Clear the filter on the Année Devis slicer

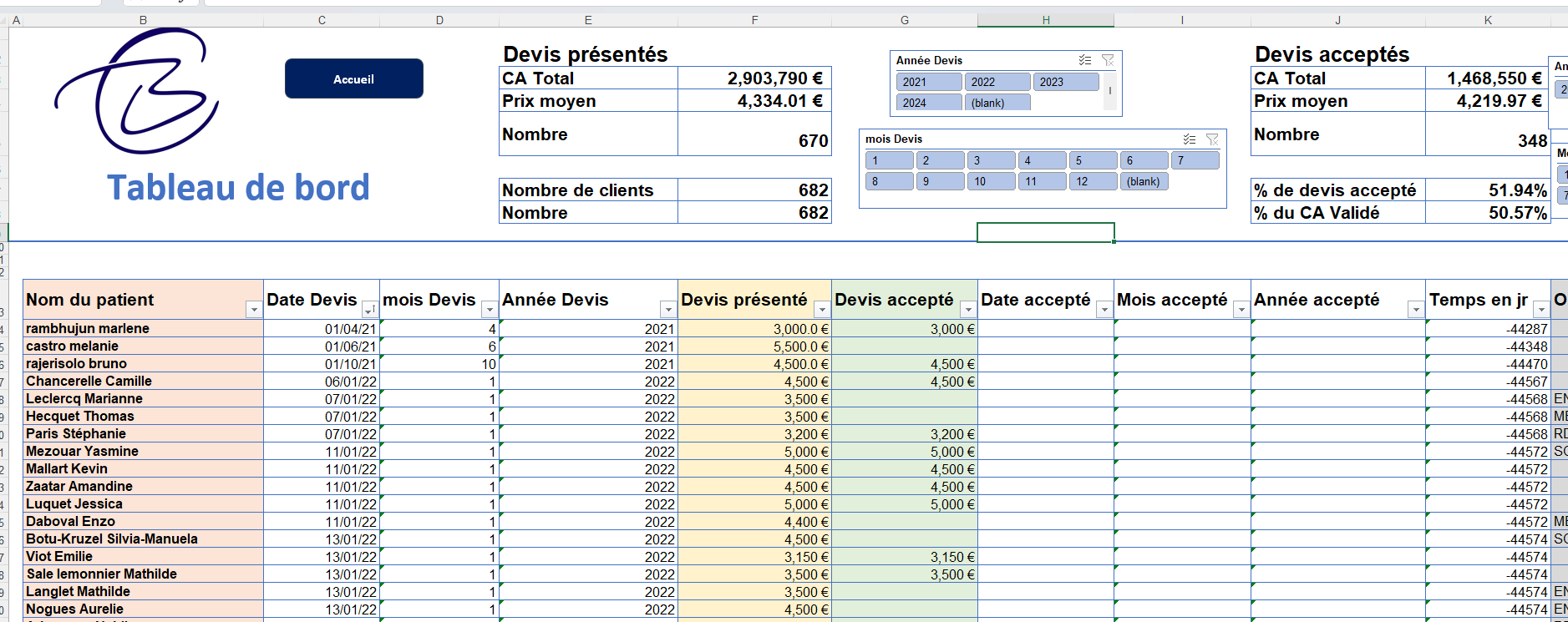pyautogui.click(x=1108, y=60)
